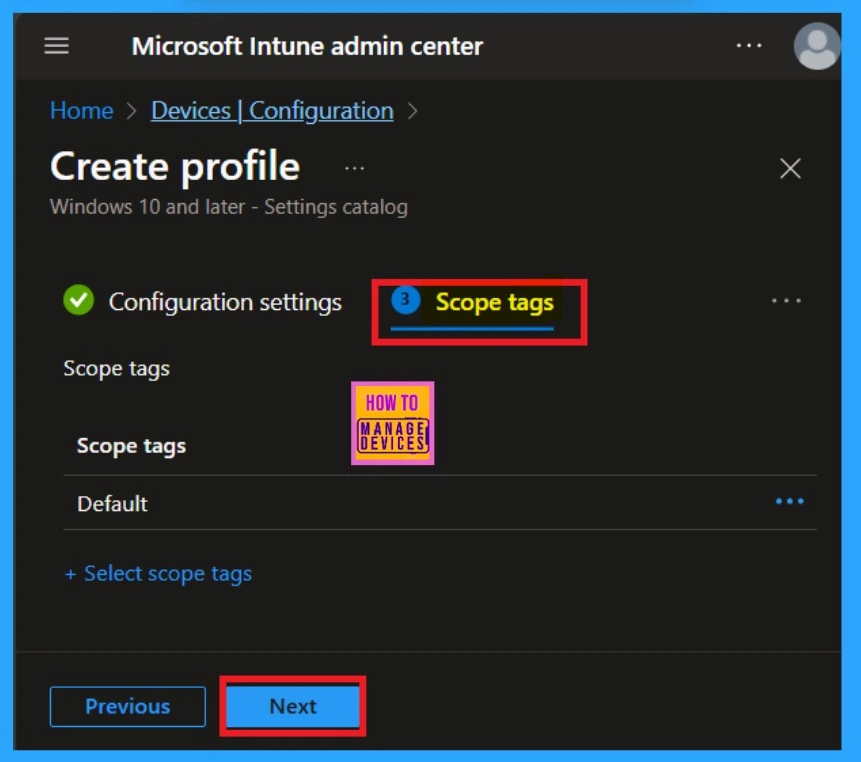
Task: Open Devices | Configuration breadcrumb
Action: 272,111
